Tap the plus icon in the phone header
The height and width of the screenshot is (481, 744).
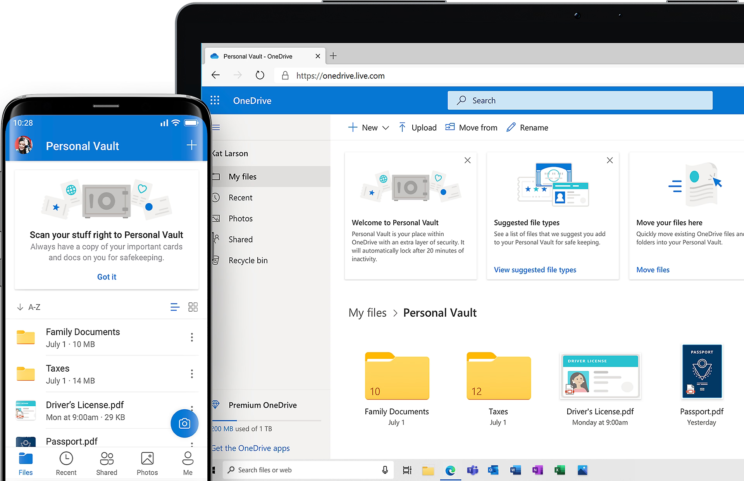192,145
